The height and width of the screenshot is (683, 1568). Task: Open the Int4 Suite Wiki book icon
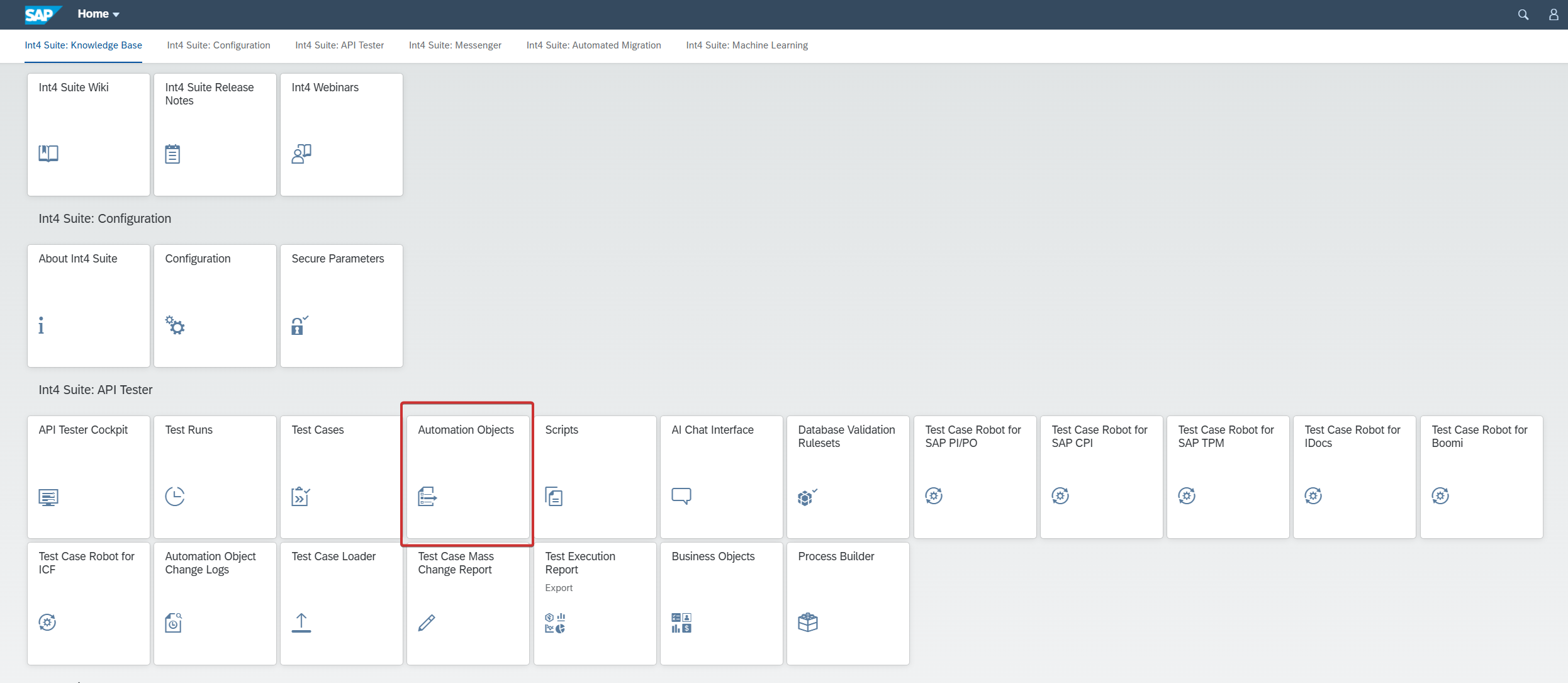48,154
